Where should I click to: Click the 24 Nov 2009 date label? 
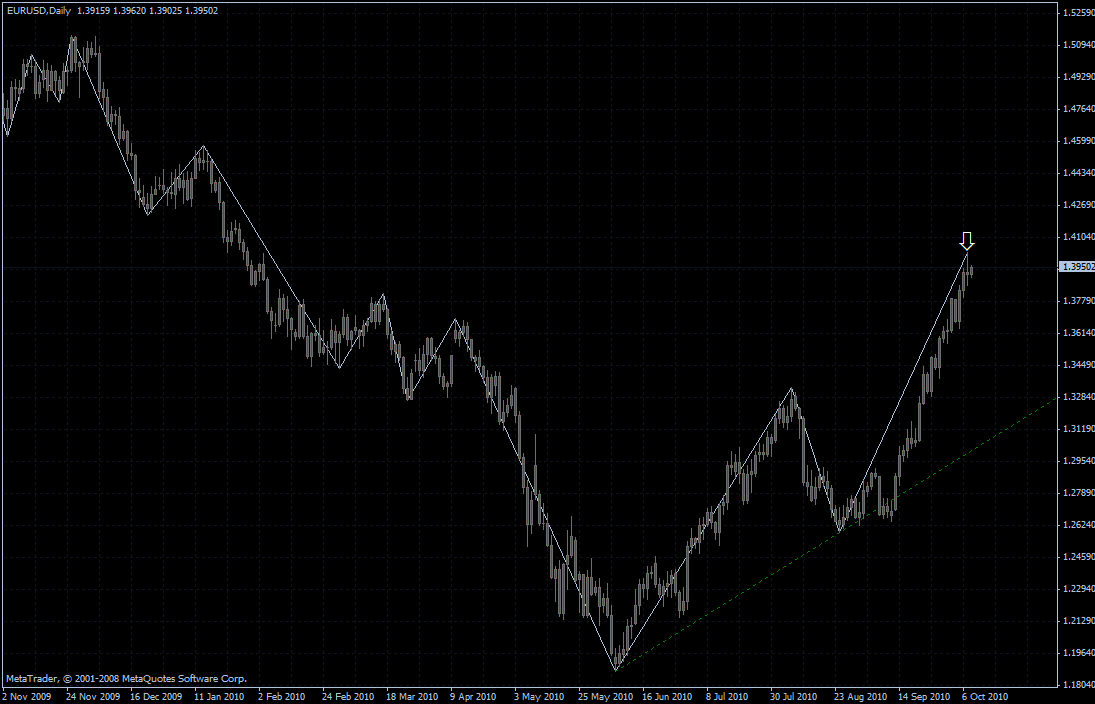(x=93, y=696)
